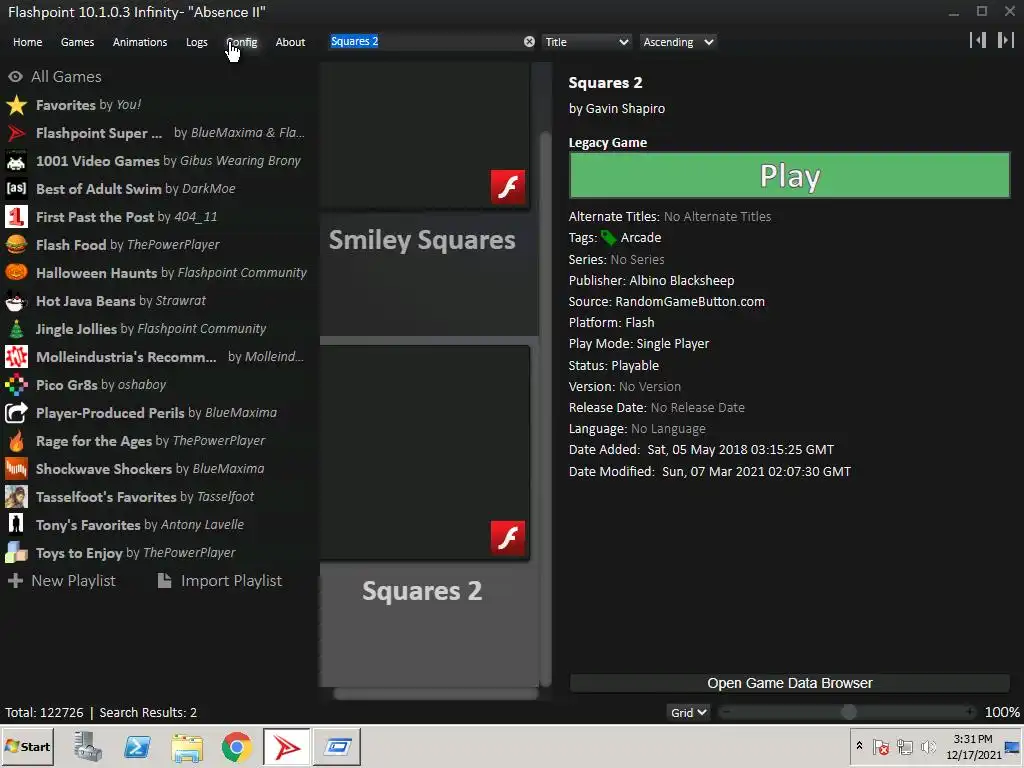Click the Flashpoint taskbar icon

pyautogui.click(x=287, y=747)
